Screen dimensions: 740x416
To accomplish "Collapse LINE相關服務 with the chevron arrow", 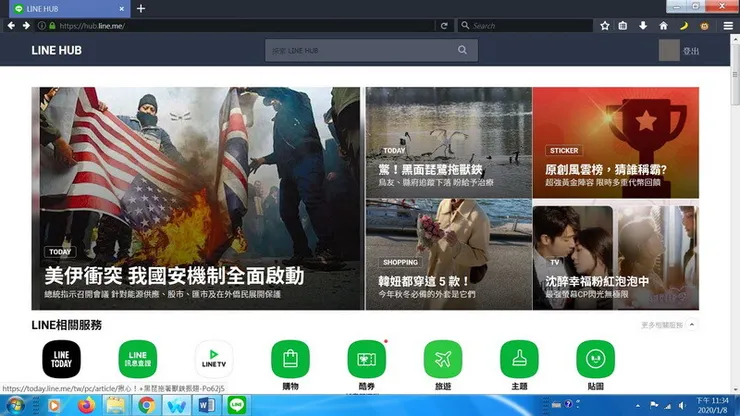I will click(x=692, y=324).
